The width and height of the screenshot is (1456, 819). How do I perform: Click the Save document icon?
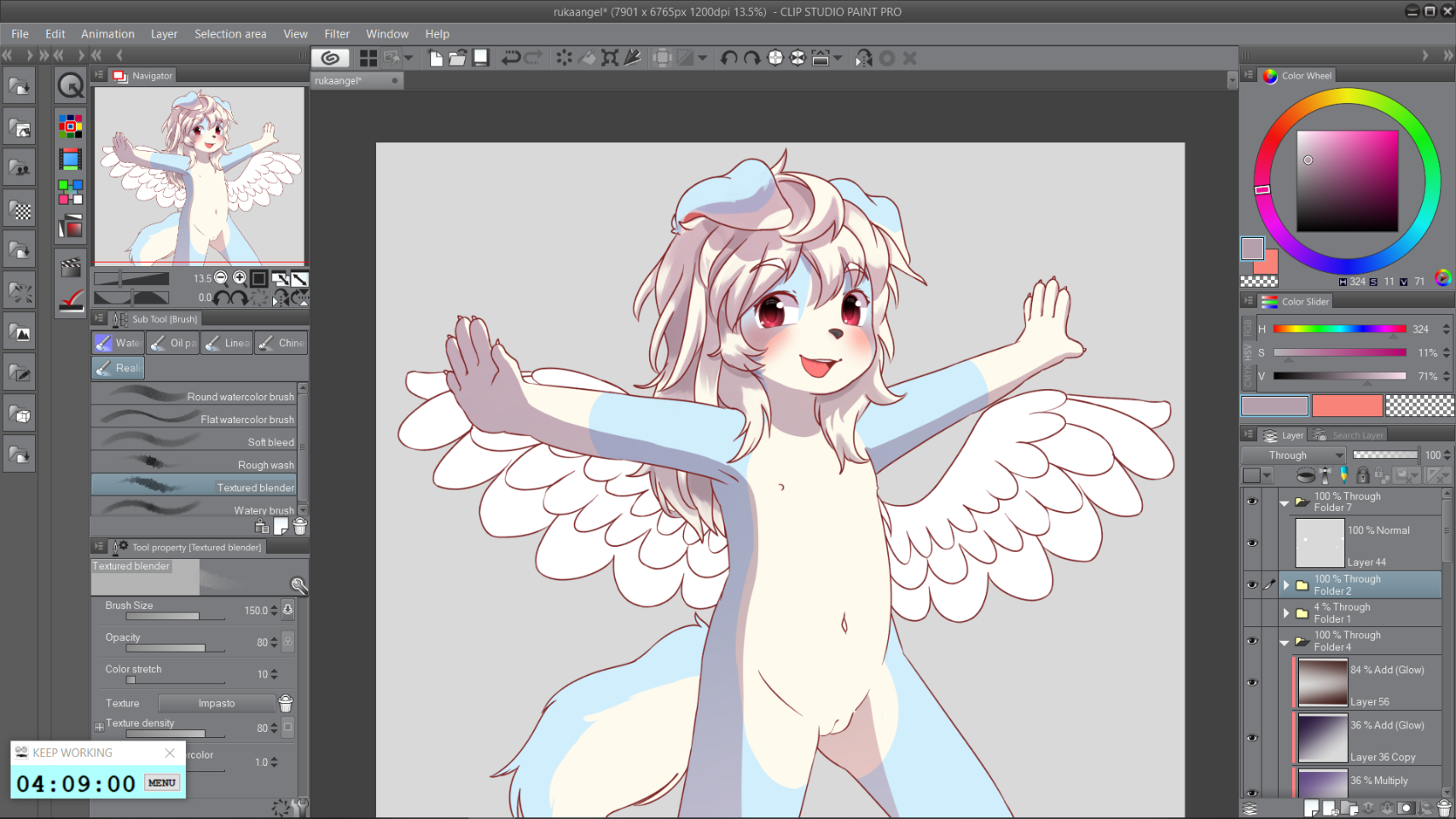click(481, 58)
